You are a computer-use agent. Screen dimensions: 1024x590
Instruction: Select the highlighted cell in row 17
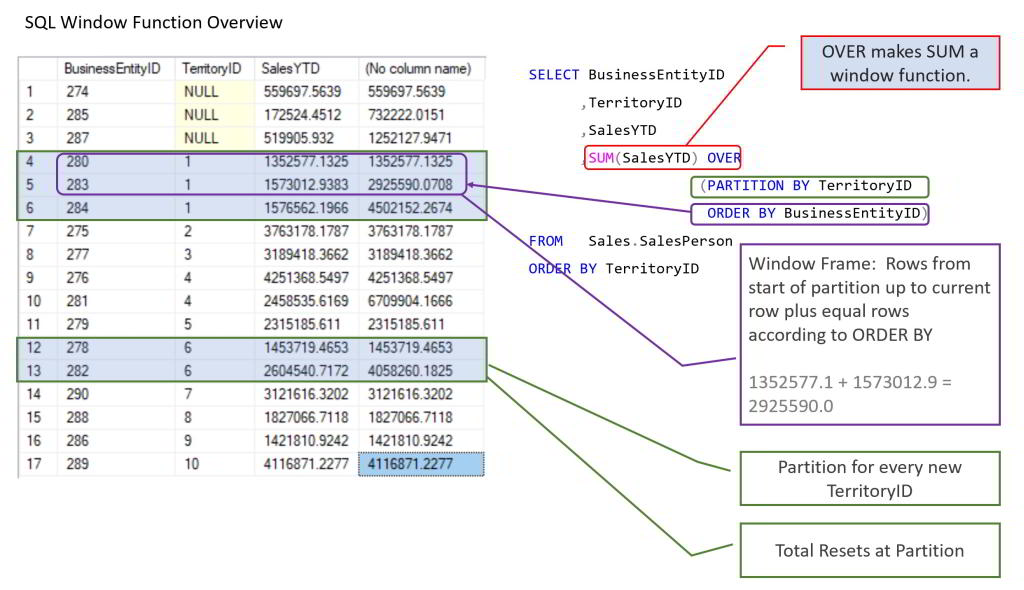click(x=421, y=464)
